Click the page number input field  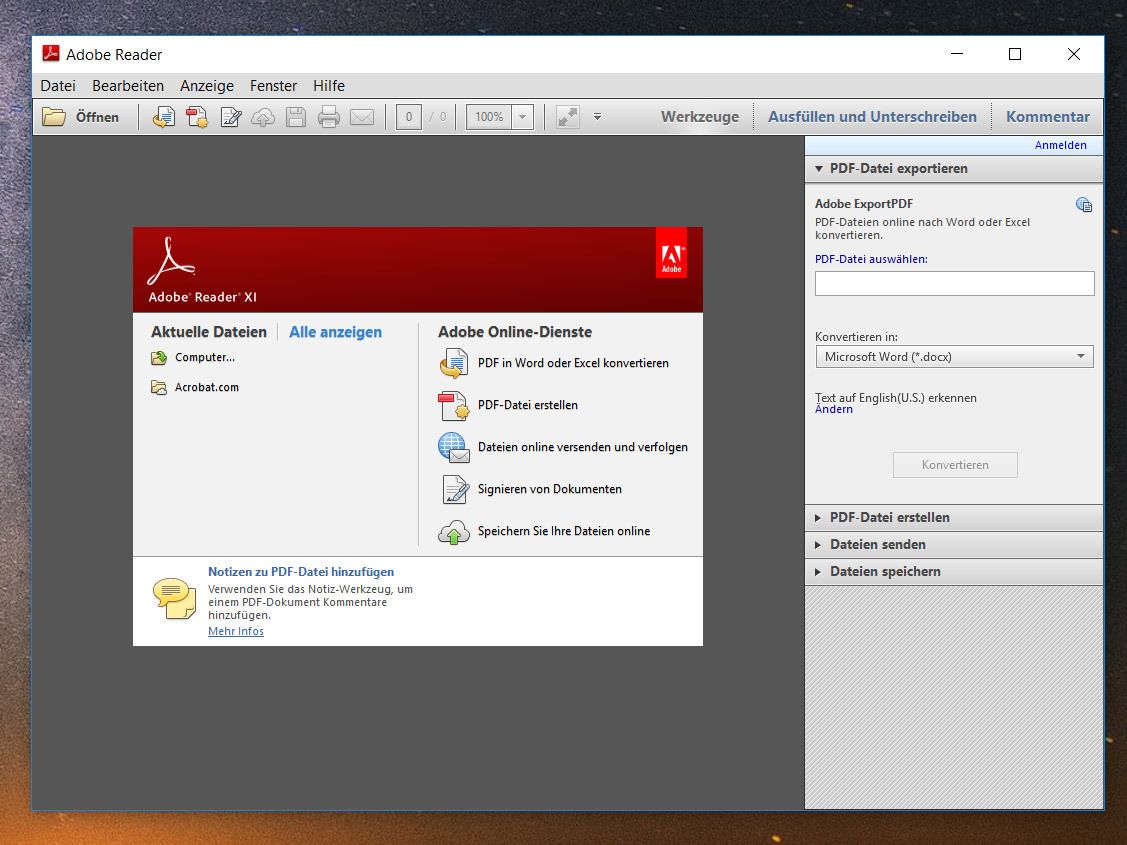pos(408,116)
